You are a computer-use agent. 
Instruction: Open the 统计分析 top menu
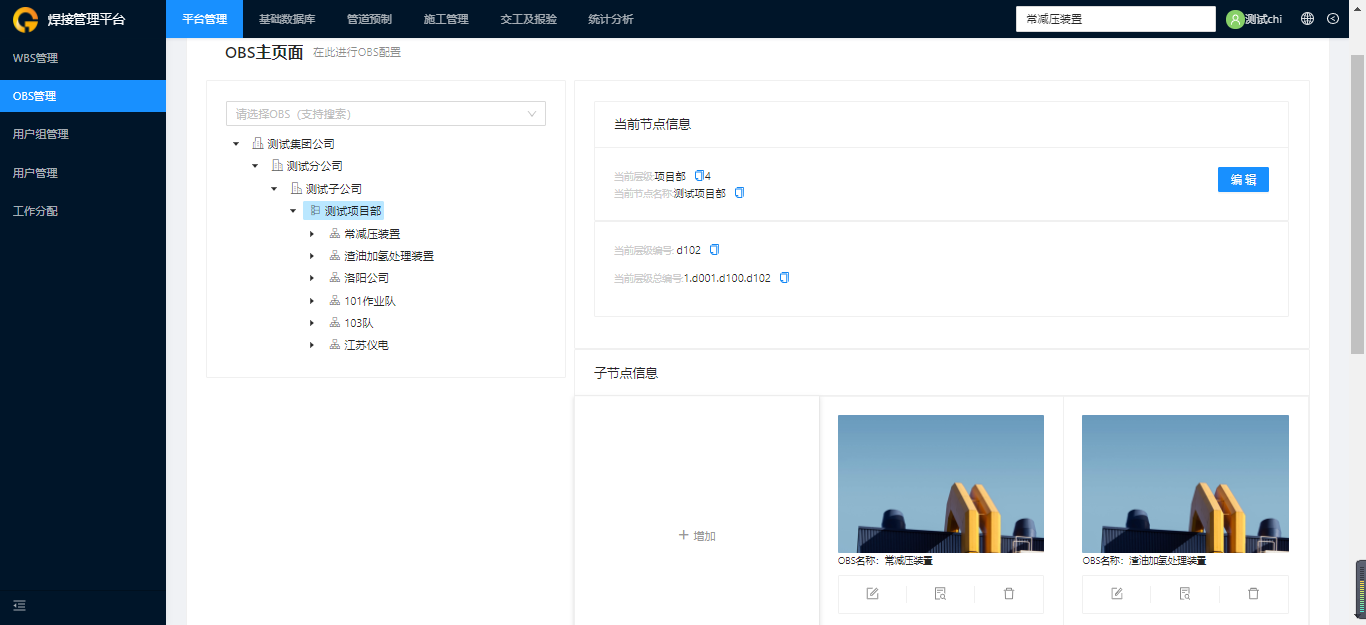610,19
